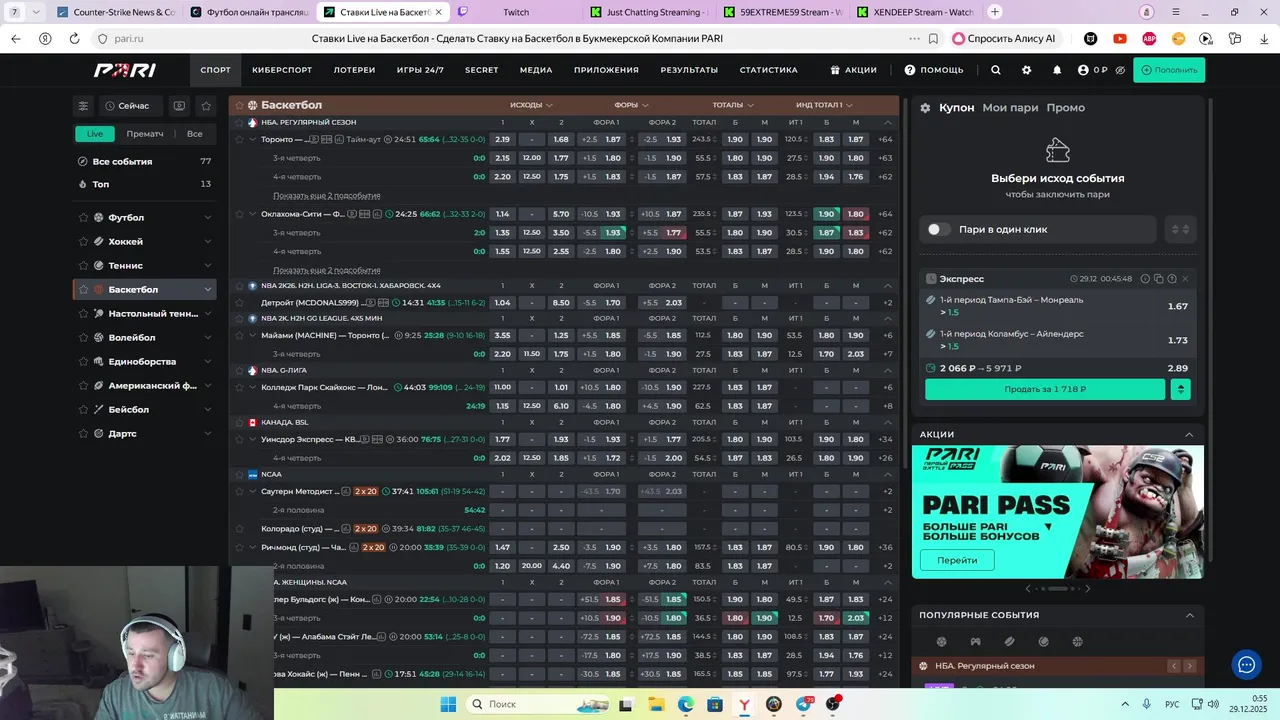Select the Прематч filter
This screenshot has width=1280, height=720.
145,134
